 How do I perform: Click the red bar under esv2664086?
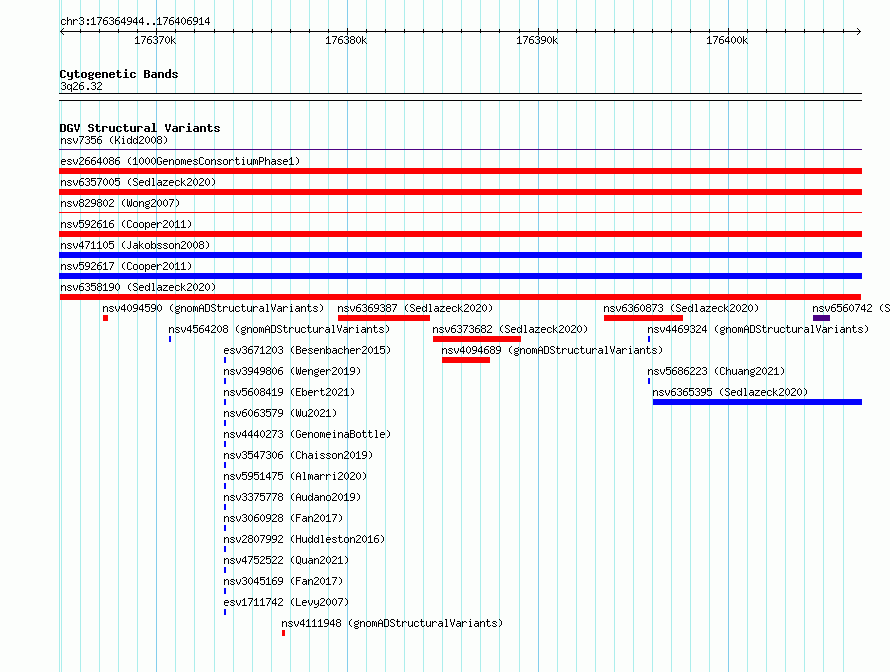pyautogui.click(x=460, y=171)
